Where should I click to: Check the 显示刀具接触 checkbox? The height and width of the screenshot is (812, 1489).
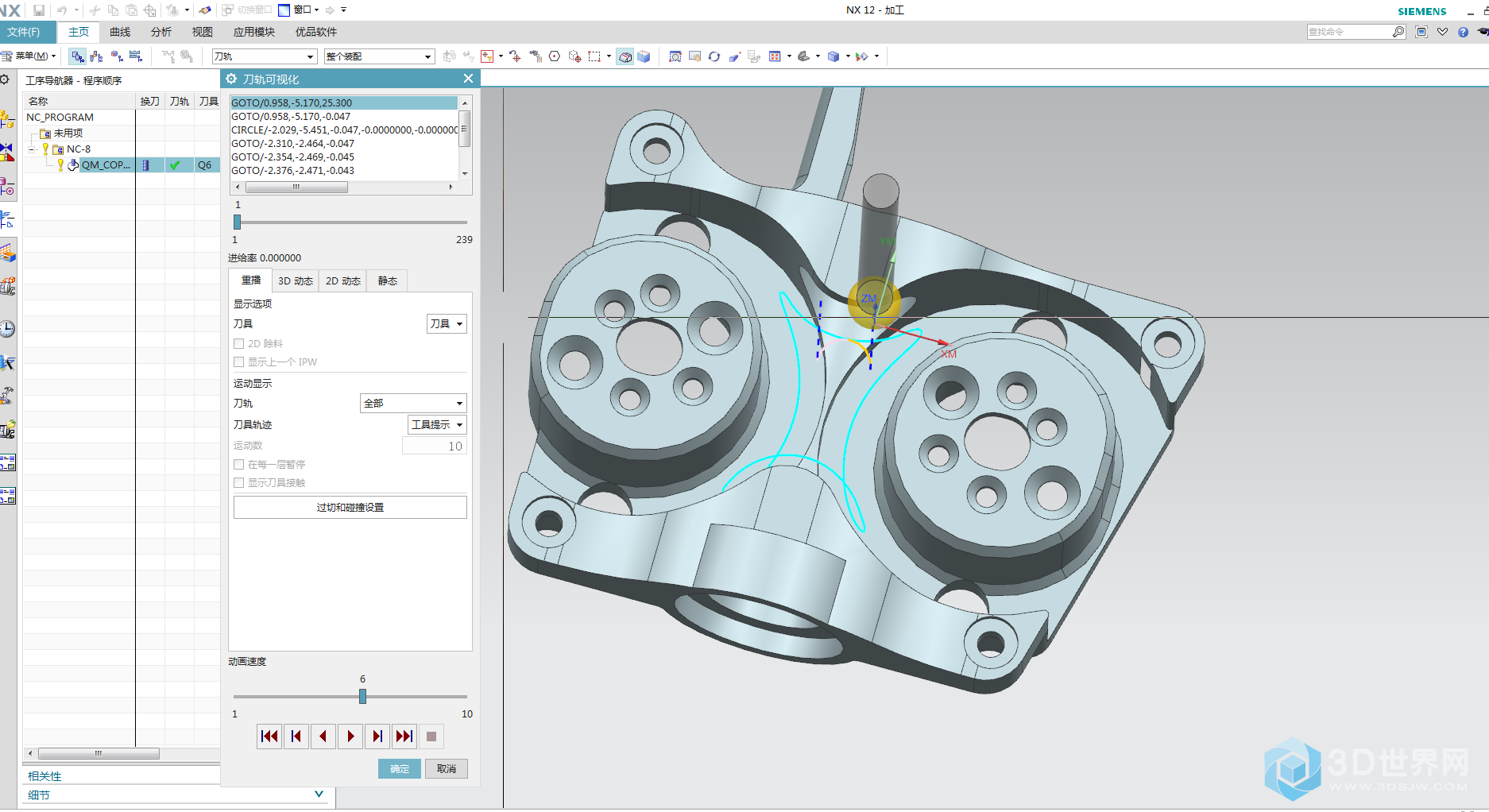(238, 482)
